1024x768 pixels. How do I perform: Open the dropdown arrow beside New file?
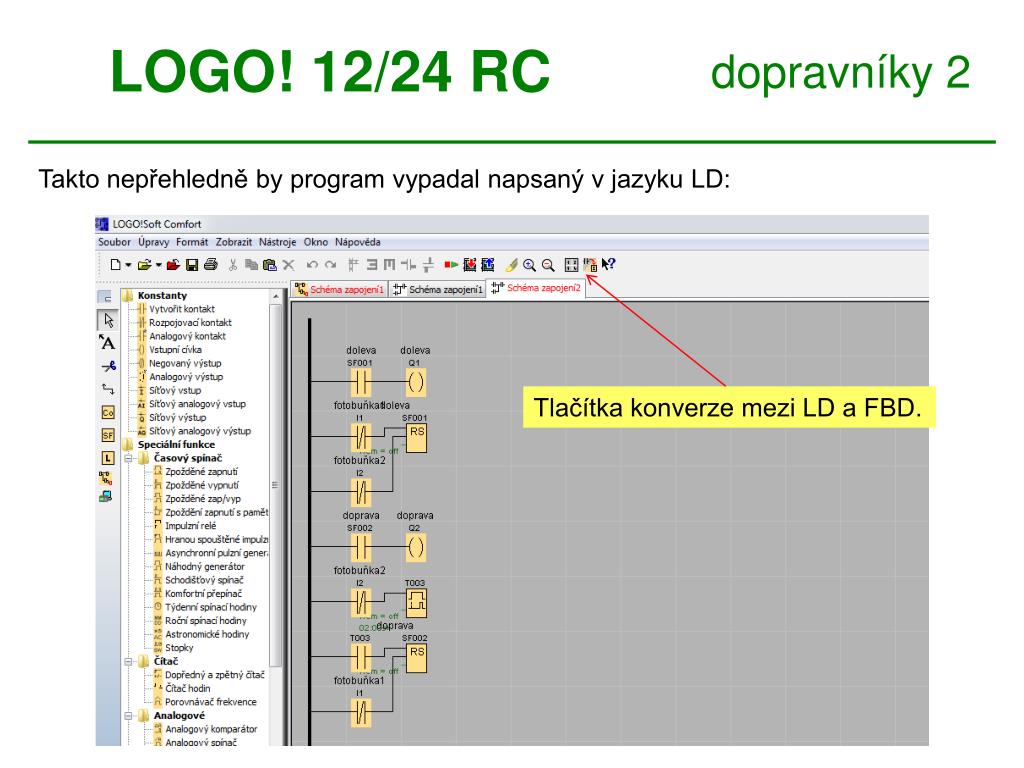(x=128, y=265)
